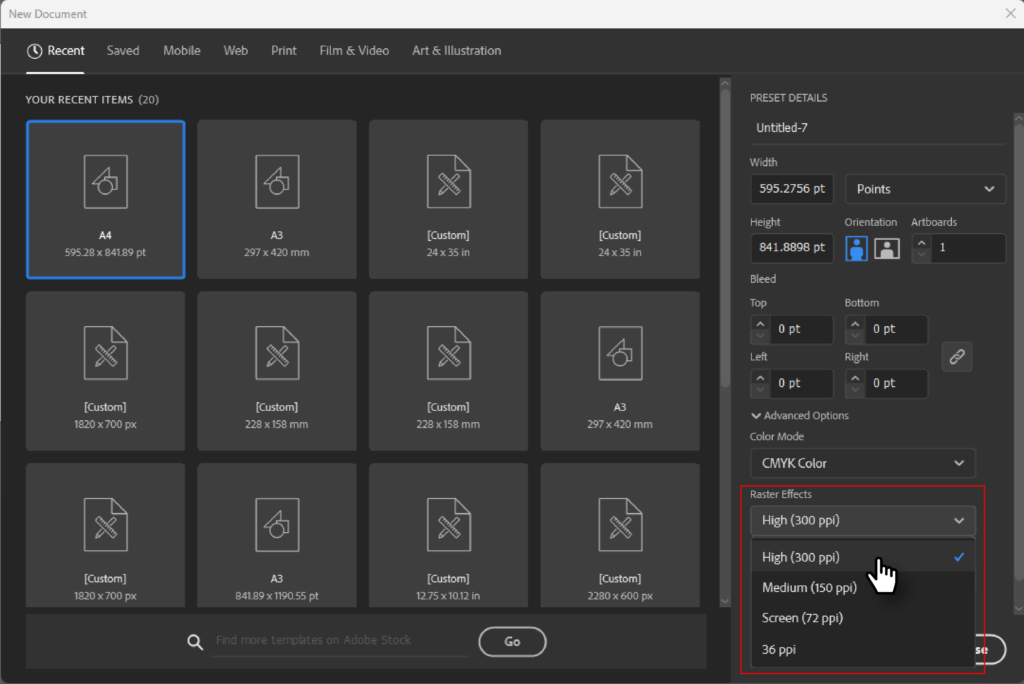
Task: Choose Medium (150 ppi) option
Action: point(863,587)
